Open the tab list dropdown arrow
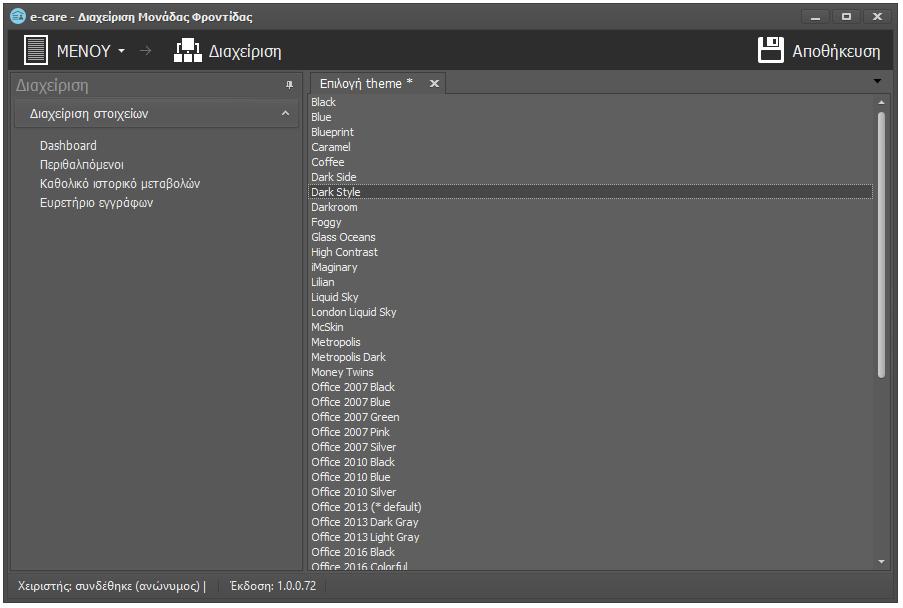 click(x=877, y=81)
